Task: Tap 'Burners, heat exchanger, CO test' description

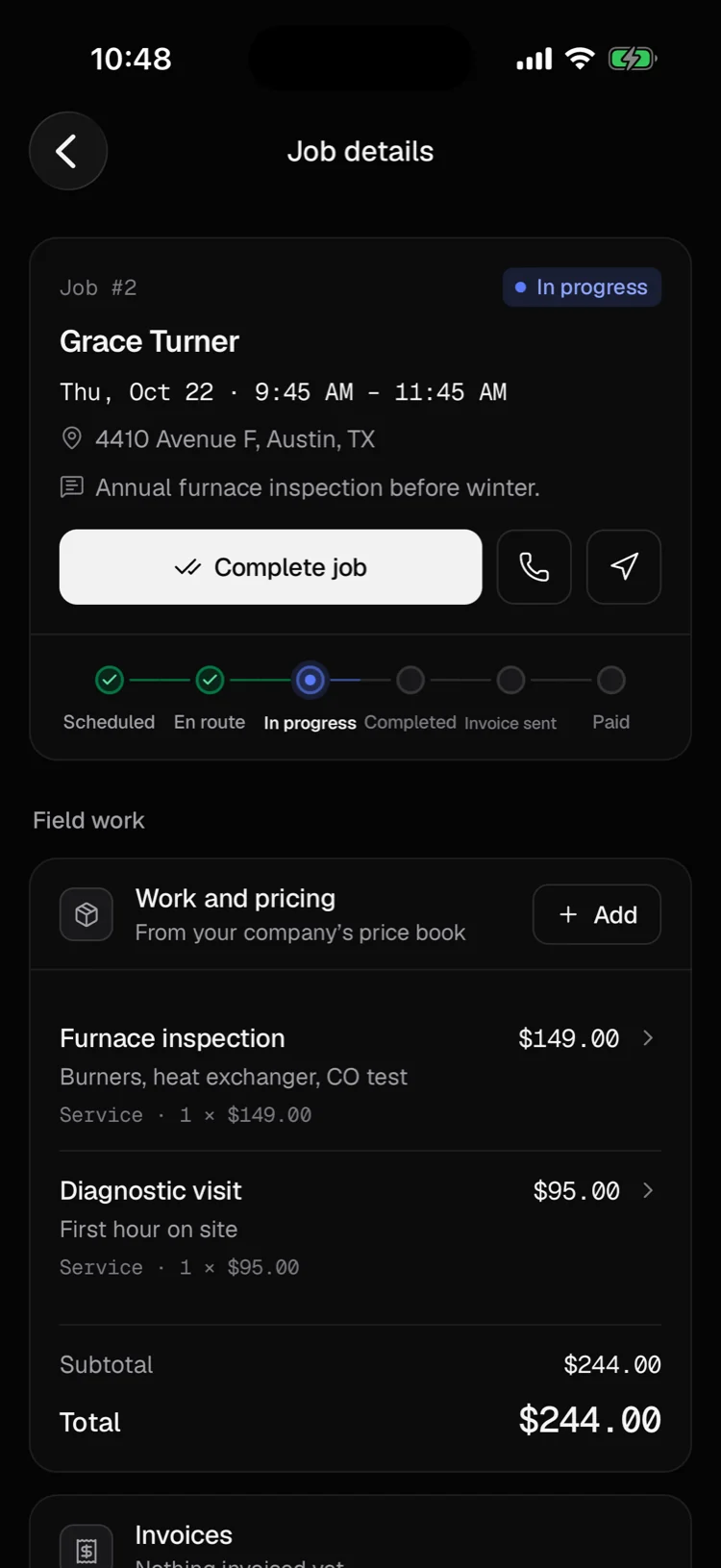Action: click(234, 1077)
